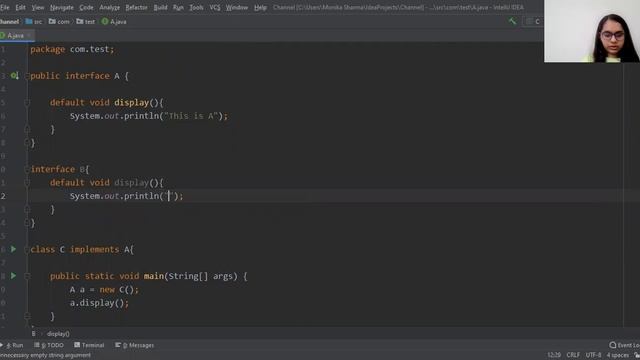This screenshot has height=360, width=640.
Task: Collapse display method in interface A
Action: 27,102
